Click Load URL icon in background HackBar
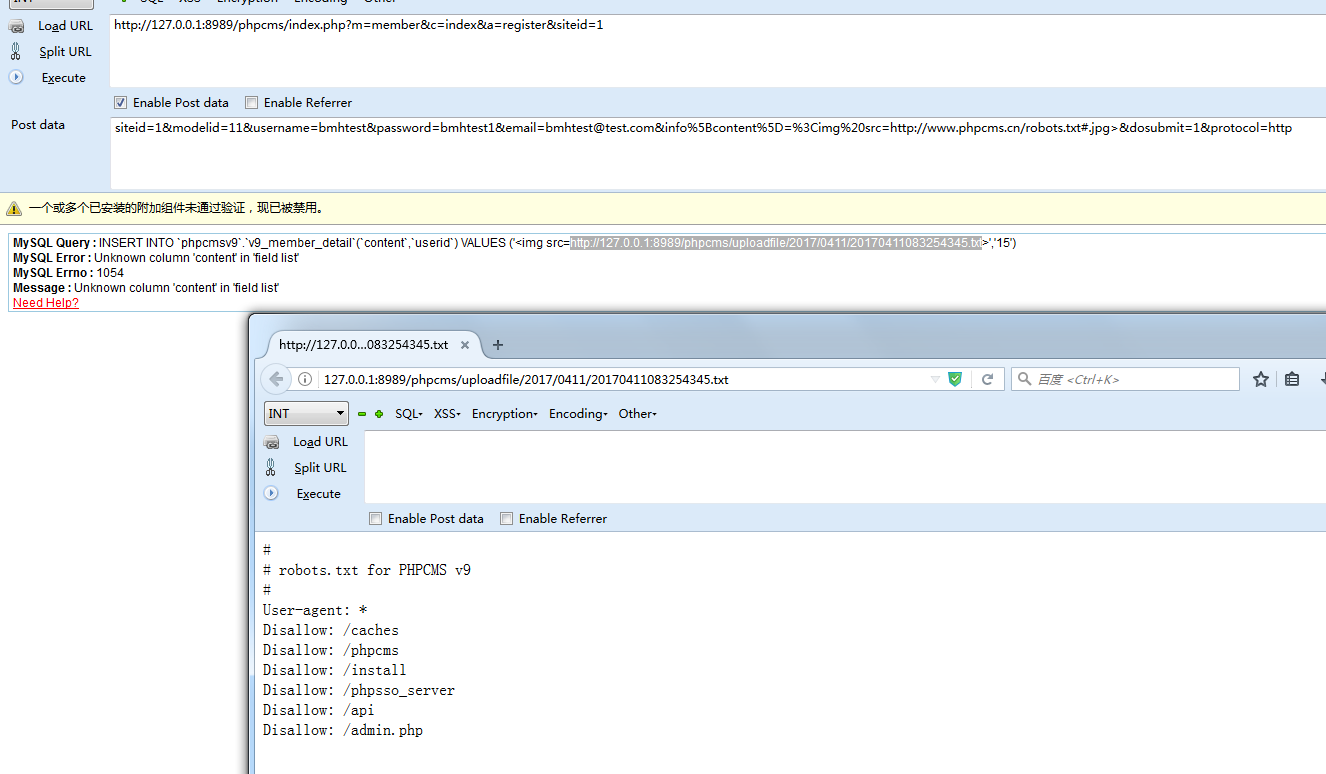The width and height of the screenshot is (1326, 774). pyautogui.click(x=16, y=26)
